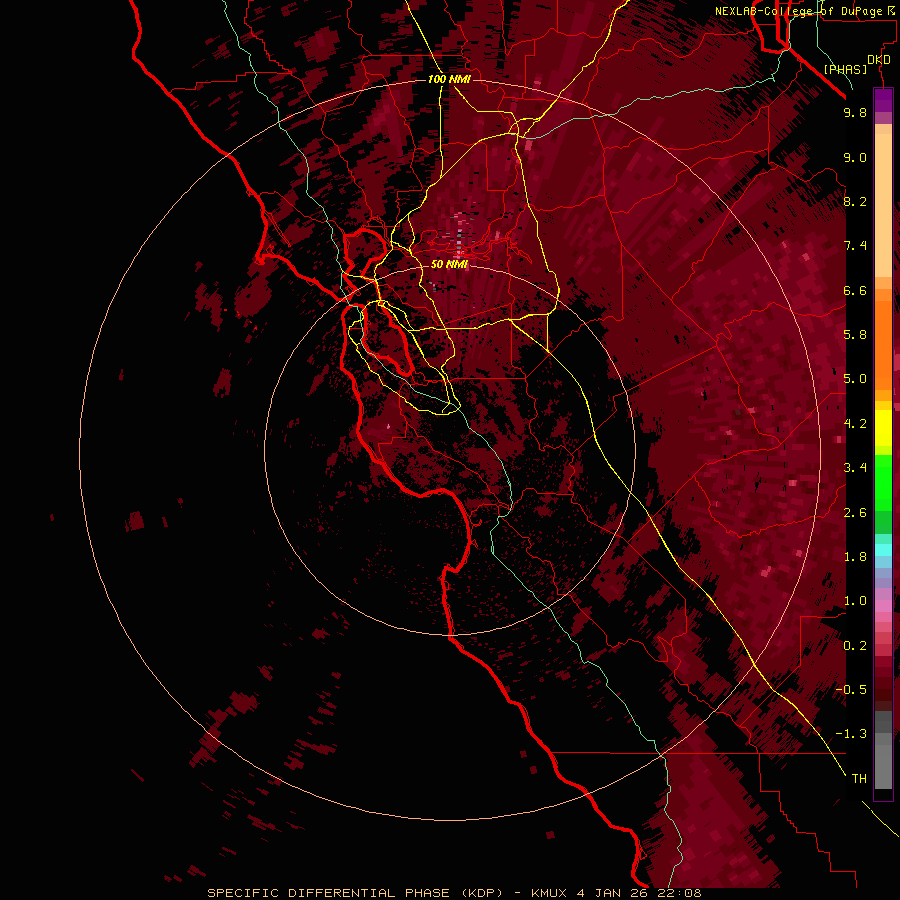Click the -1.3 scale value
Image resolution: width=900 pixels, height=900 pixels.
[x=851, y=734]
